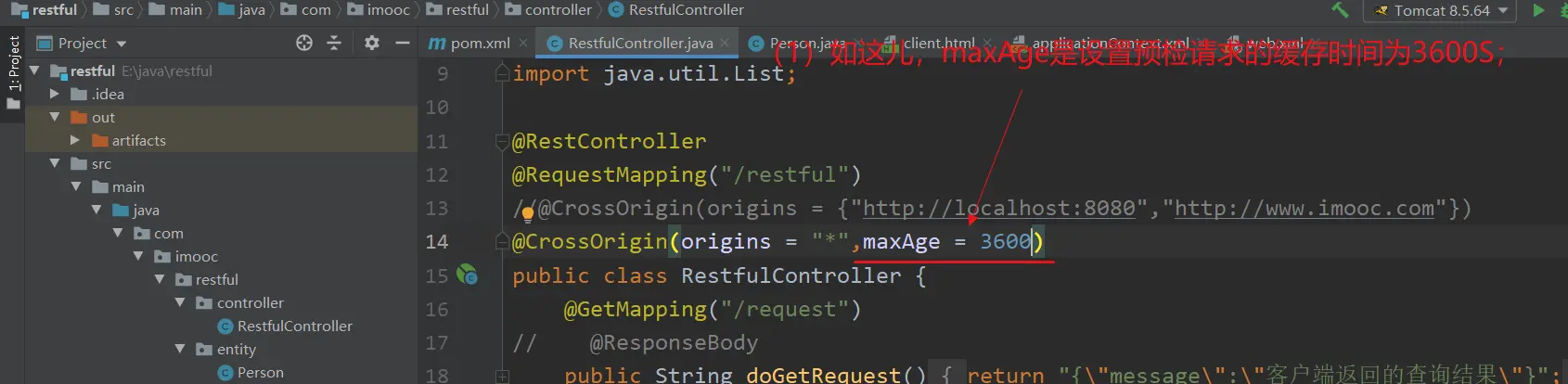Select the .idea folder row
1568x384 pixels.
pyautogui.click(x=221, y=94)
